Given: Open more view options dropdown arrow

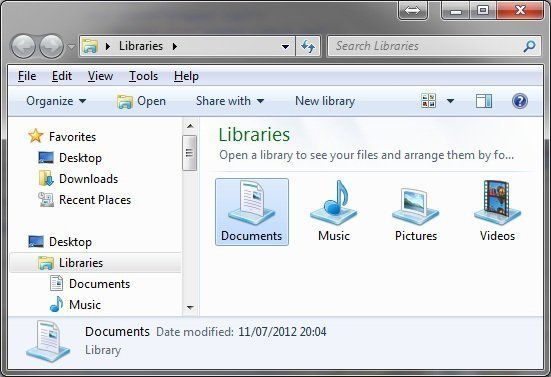Looking at the screenshot, I should tap(450, 101).
